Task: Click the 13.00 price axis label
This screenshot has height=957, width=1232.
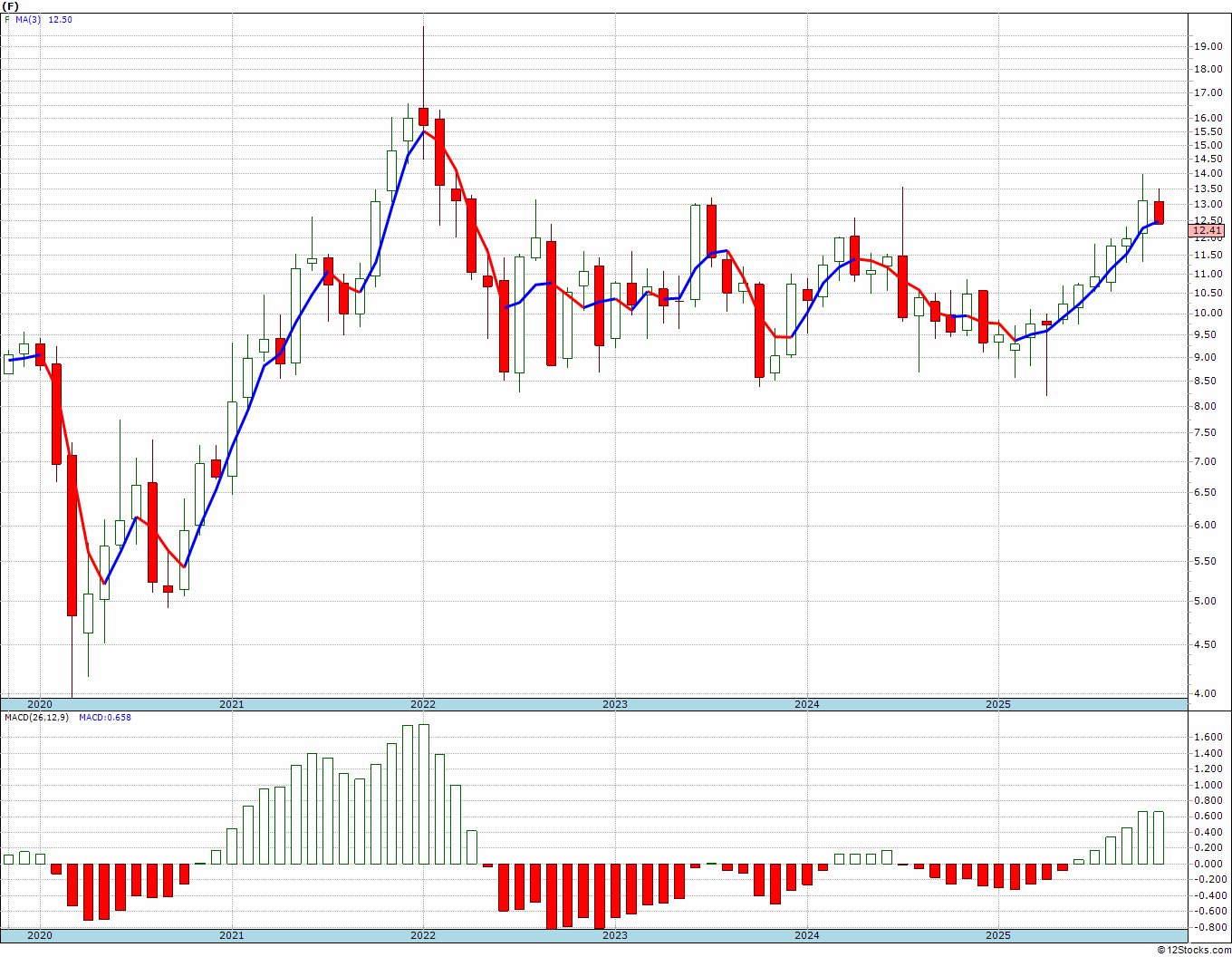Action: [1208, 205]
